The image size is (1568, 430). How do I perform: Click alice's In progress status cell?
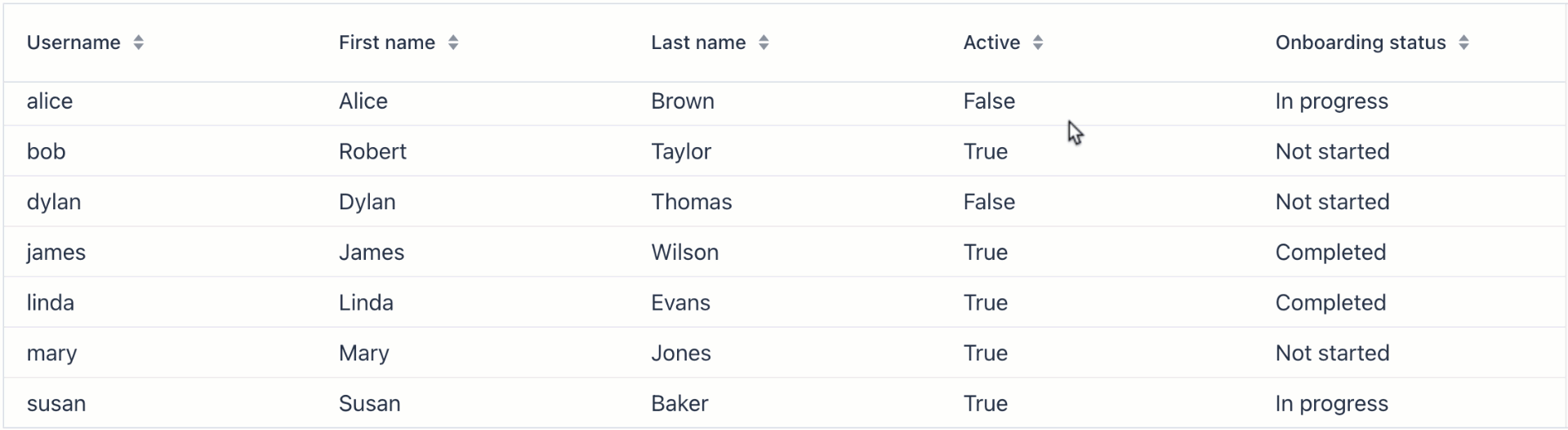(1331, 101)
